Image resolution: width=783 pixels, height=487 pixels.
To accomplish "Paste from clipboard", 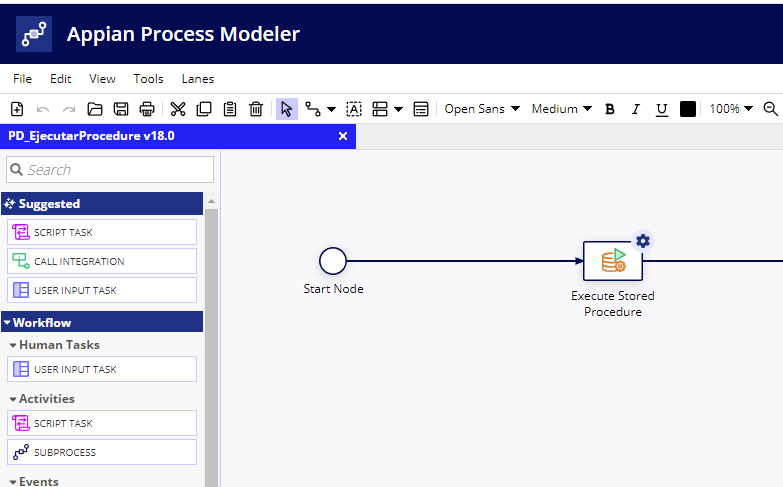I will tap(230, 109).
